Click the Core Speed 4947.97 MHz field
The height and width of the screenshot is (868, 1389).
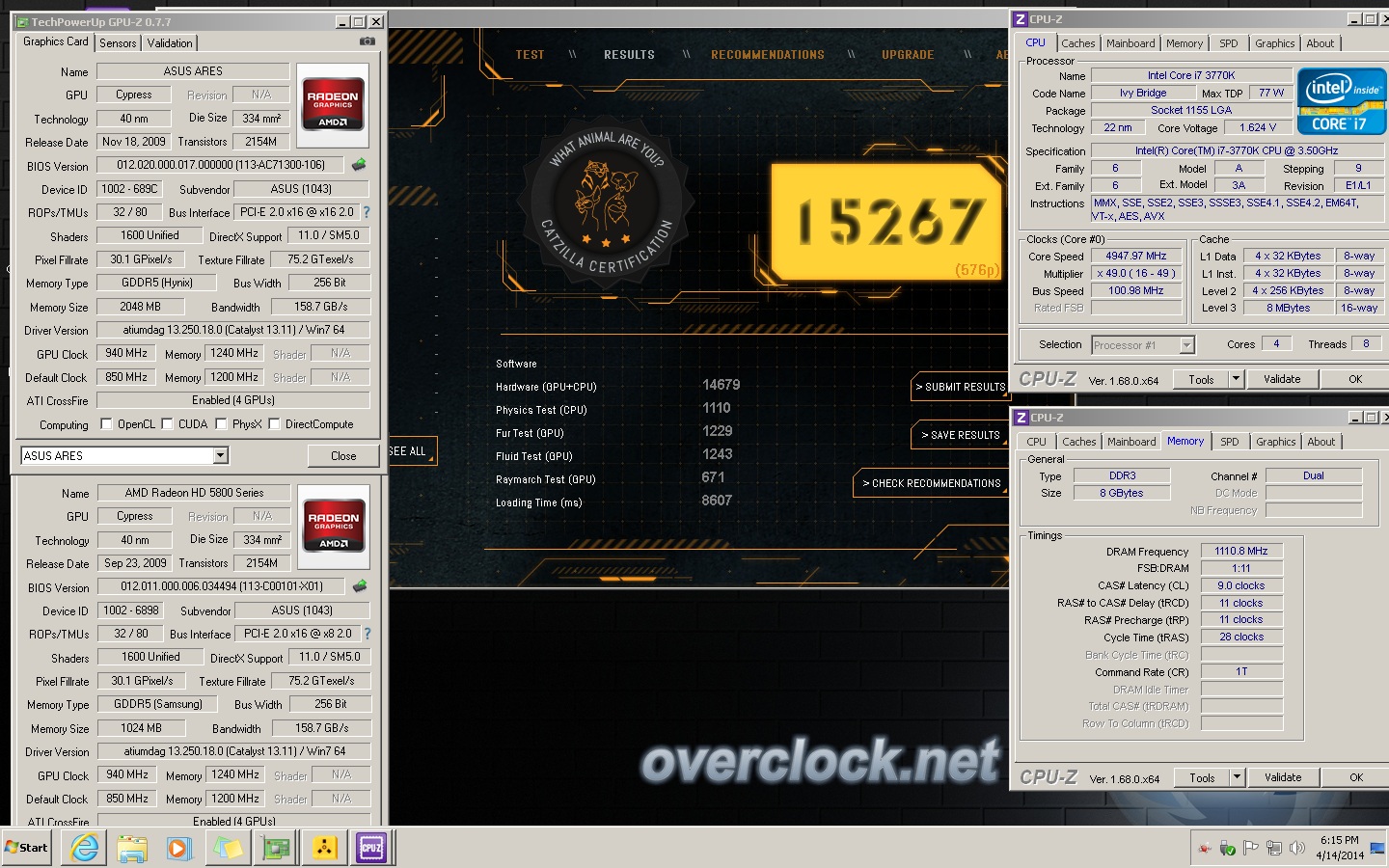tap(1136, 256)
